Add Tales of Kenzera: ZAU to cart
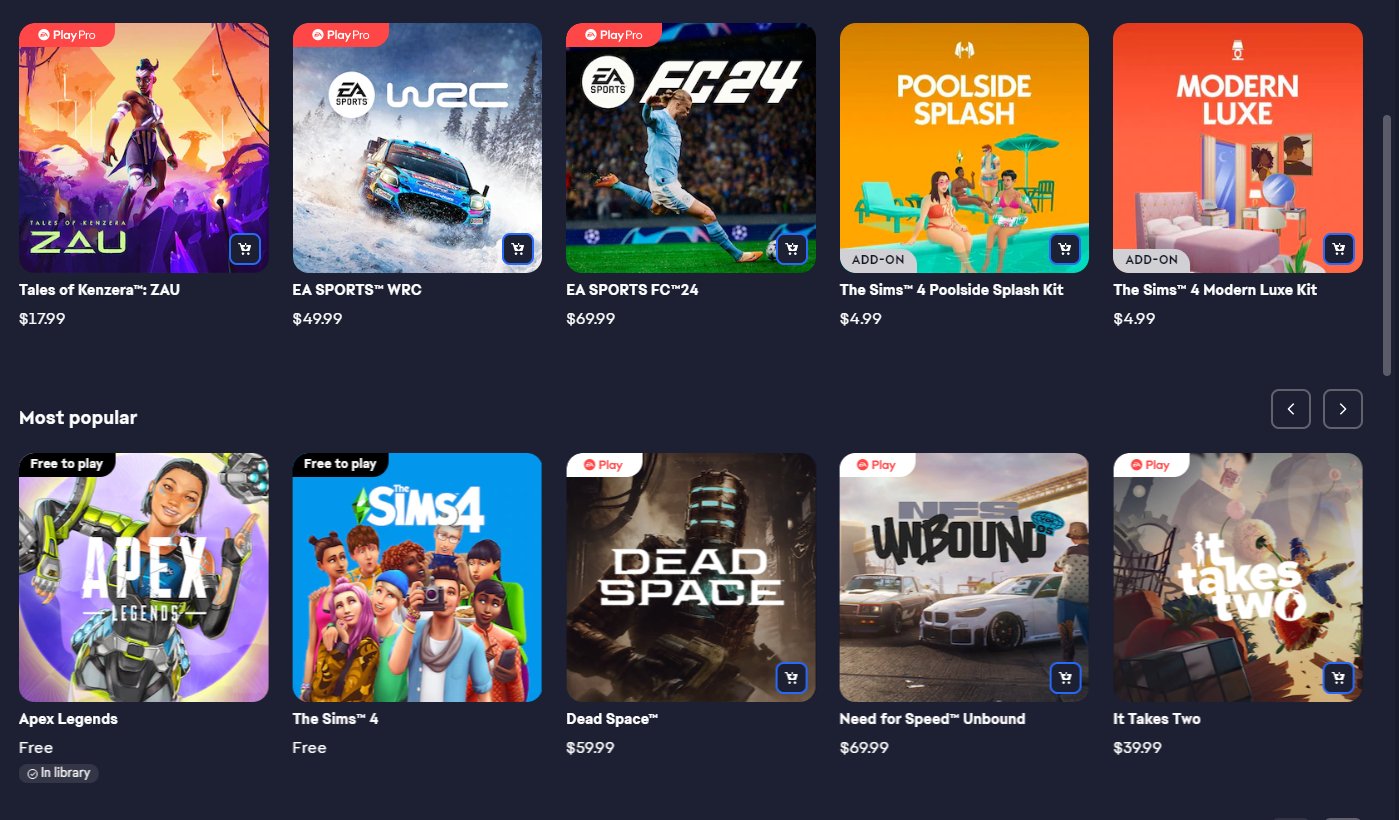The image size is (1399, 820). click(244, 249)
